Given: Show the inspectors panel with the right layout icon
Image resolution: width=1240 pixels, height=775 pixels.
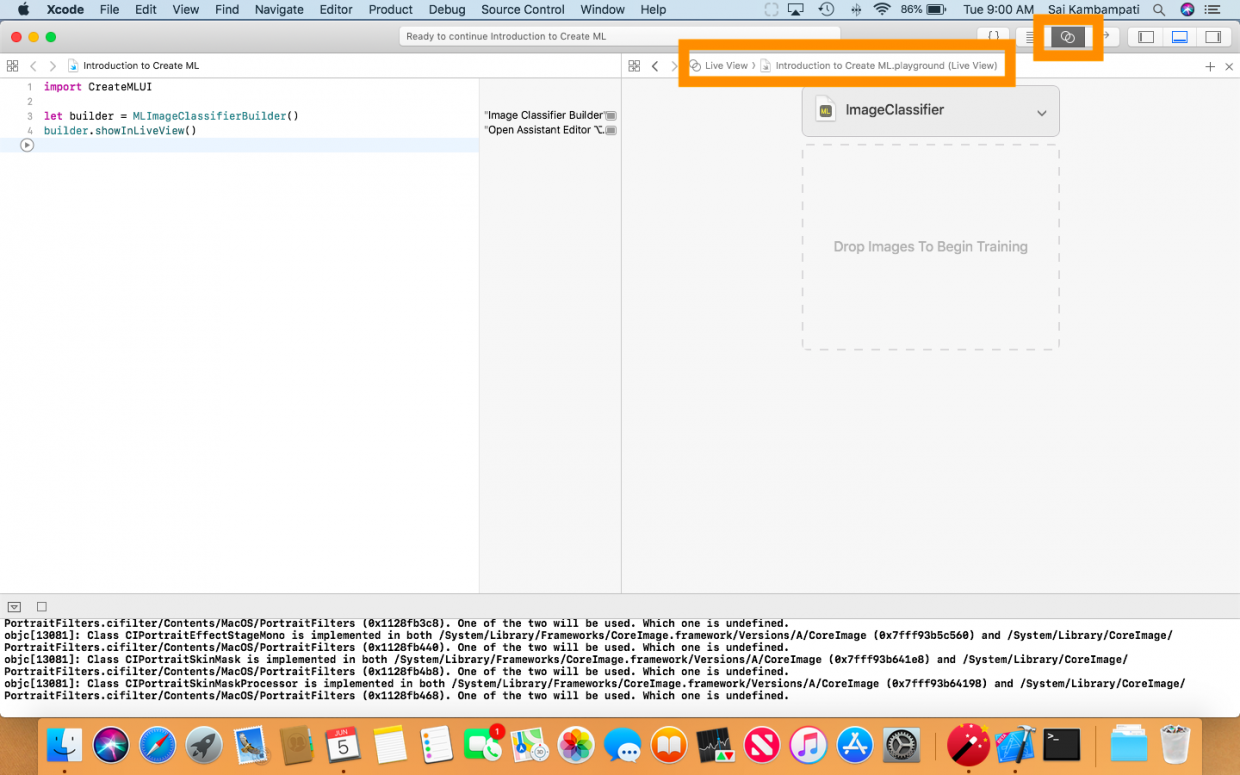Looking at the screenshot, I should pos(1213,36).
